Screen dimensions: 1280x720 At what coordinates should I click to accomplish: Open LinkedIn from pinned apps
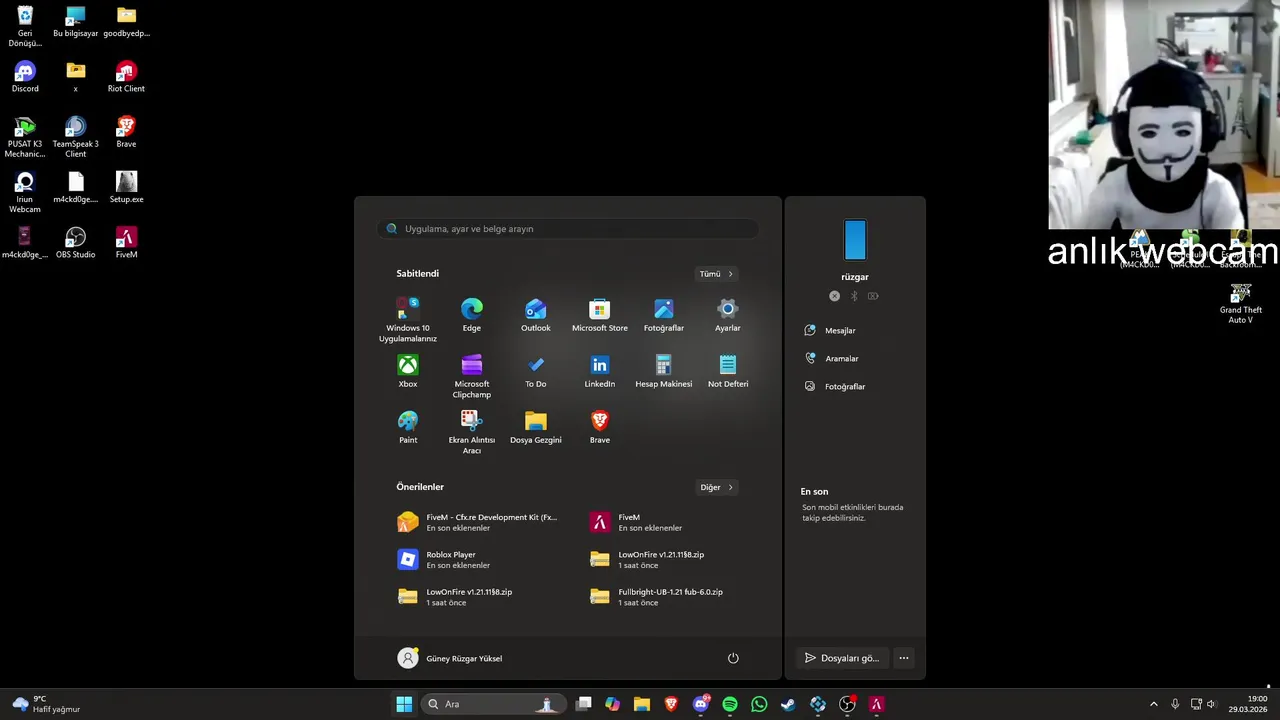click(x=599, y=371)
